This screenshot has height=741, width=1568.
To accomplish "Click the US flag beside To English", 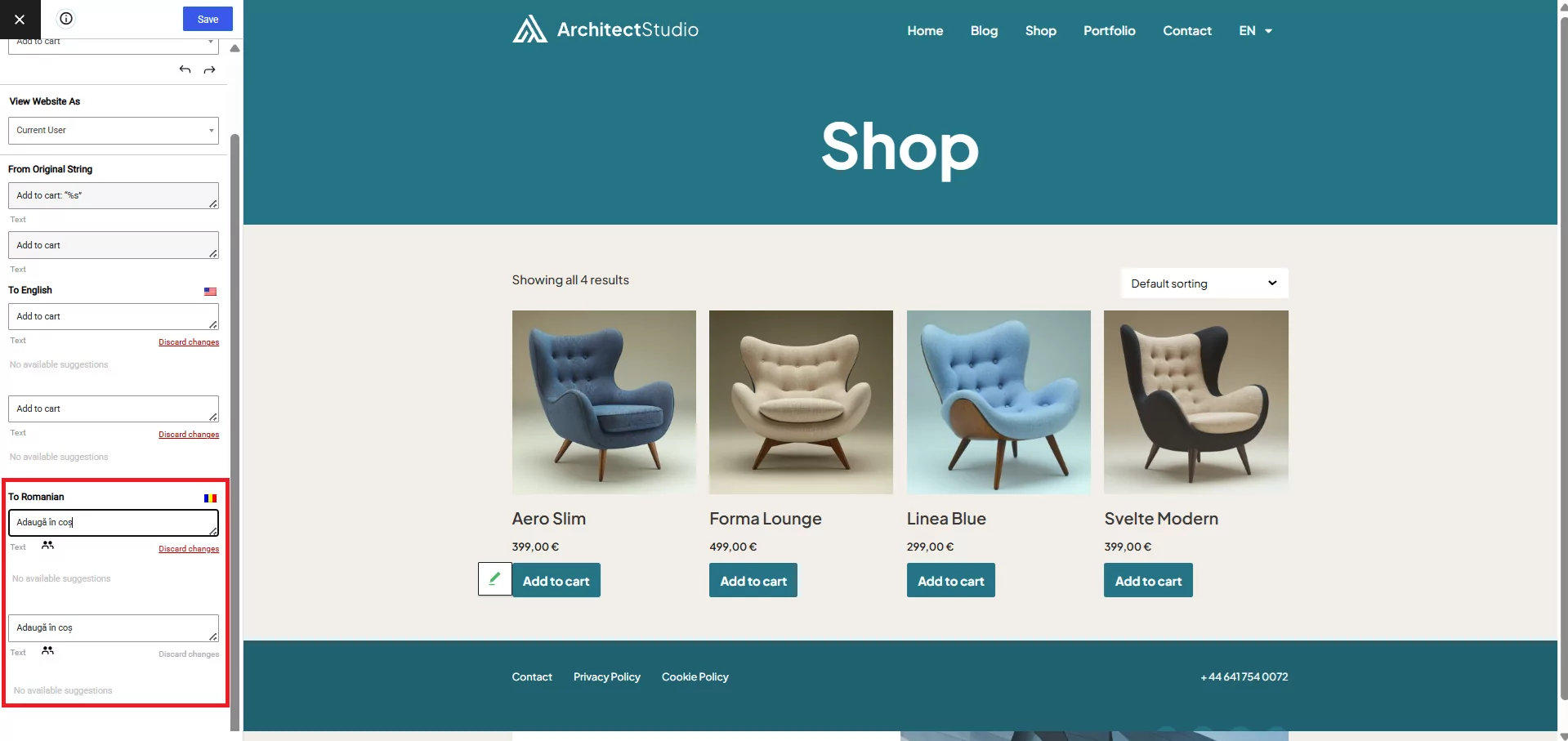I will click(210, 292).
